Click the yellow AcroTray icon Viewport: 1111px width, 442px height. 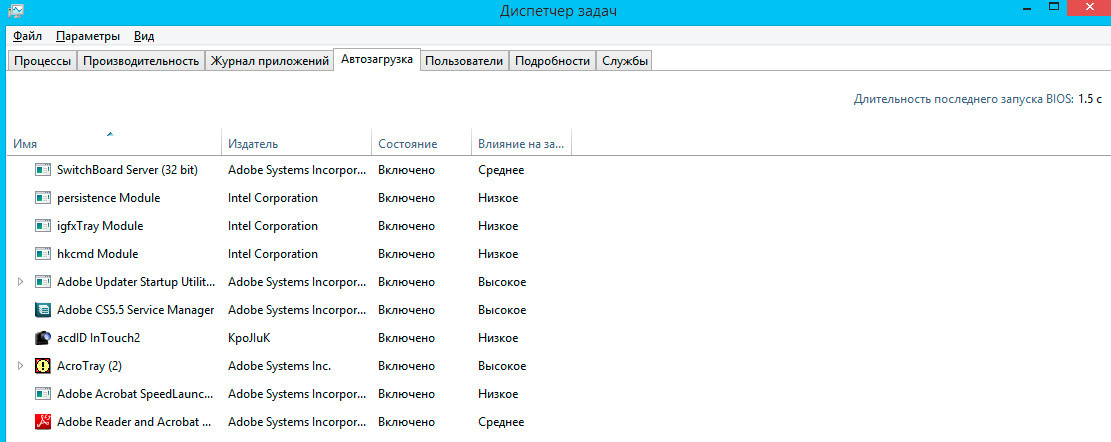click(43, 366)
